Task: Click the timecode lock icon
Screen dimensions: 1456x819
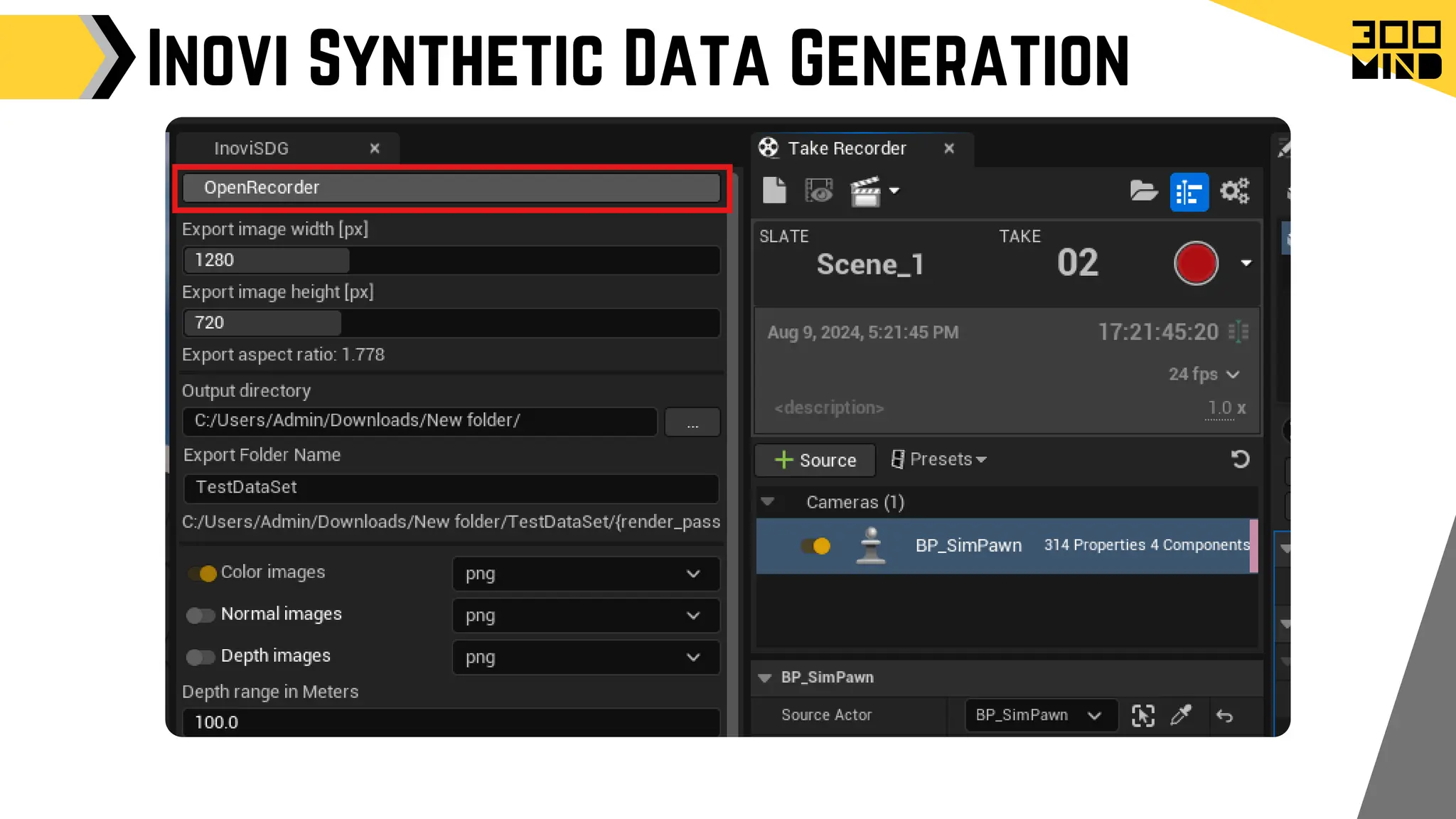Action: [1239, 332]
